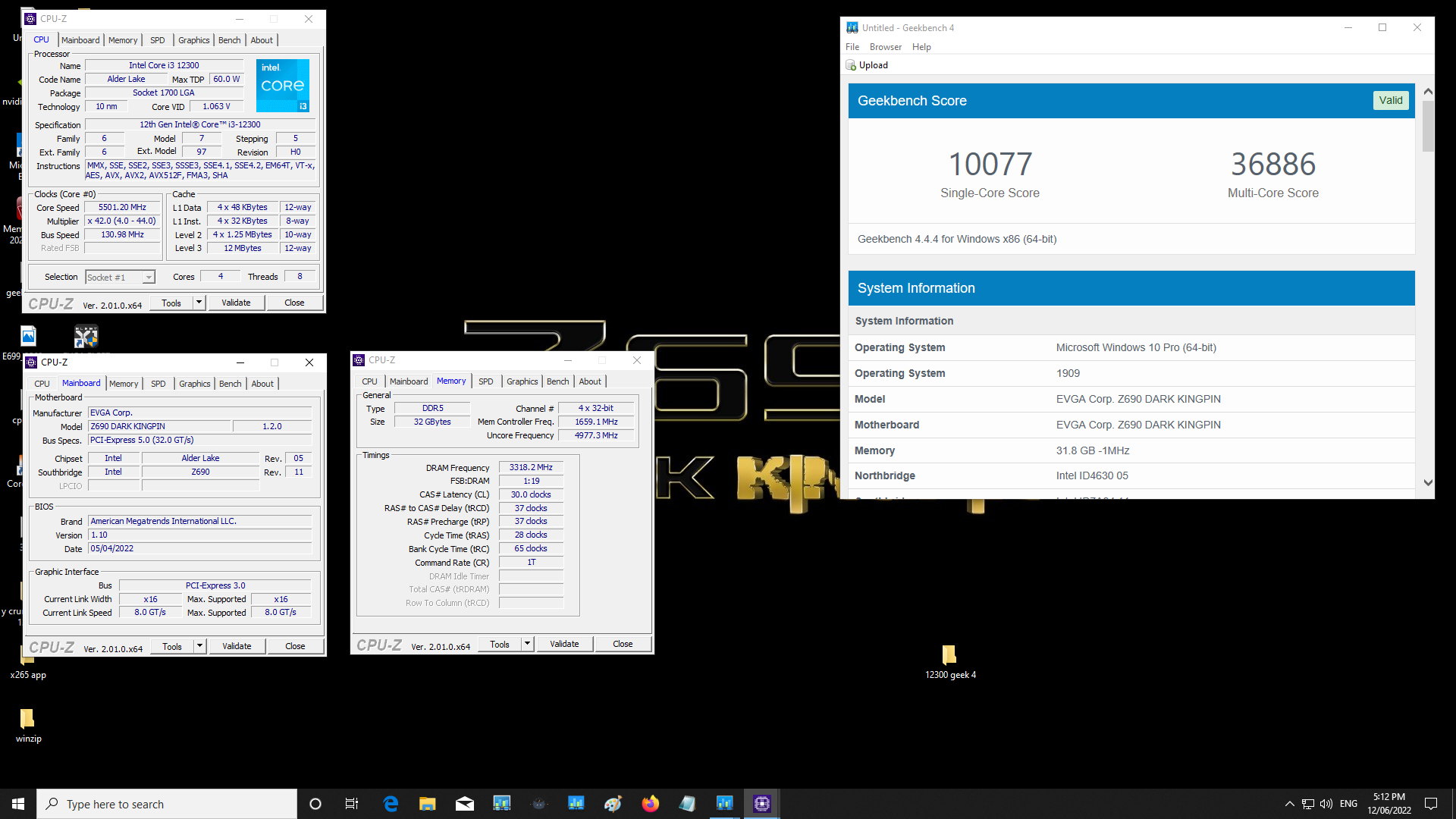The height and width of the screenshot is (819, 1456).
Task: Click Z690 DARK KINGPIN model field in CPU-Z
Action: pyautogui.click(x=158, y=426)
